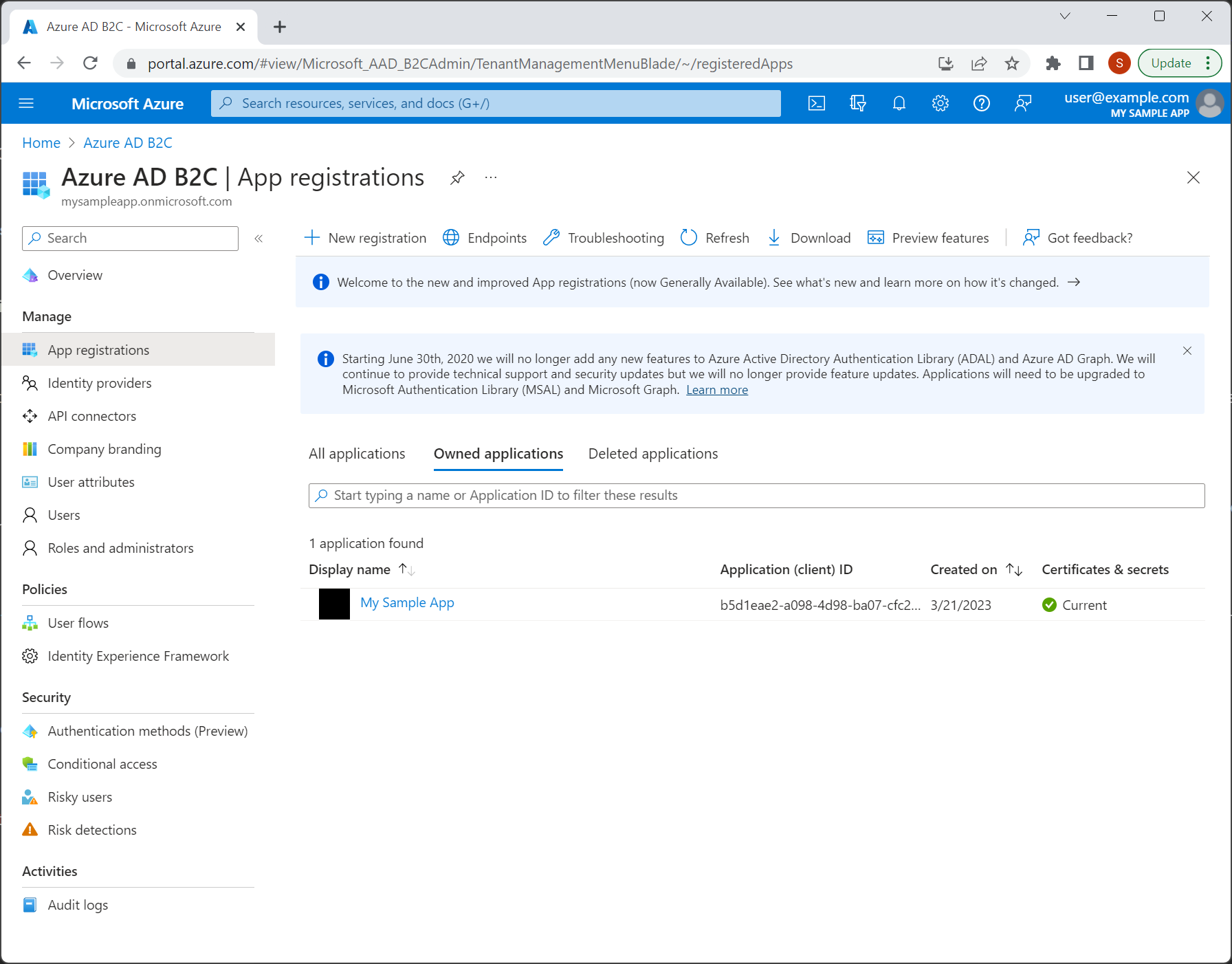Screen dimensions: 1232x964
Task: Reload the browser page
Action: coord(90,63)
